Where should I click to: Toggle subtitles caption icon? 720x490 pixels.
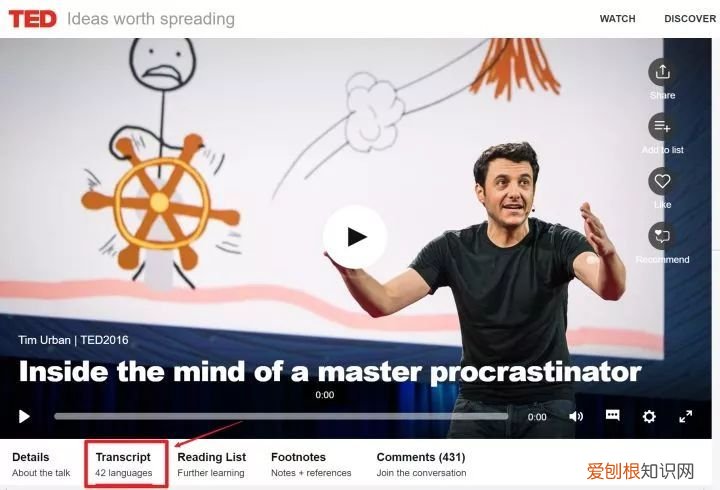[613, 415]
